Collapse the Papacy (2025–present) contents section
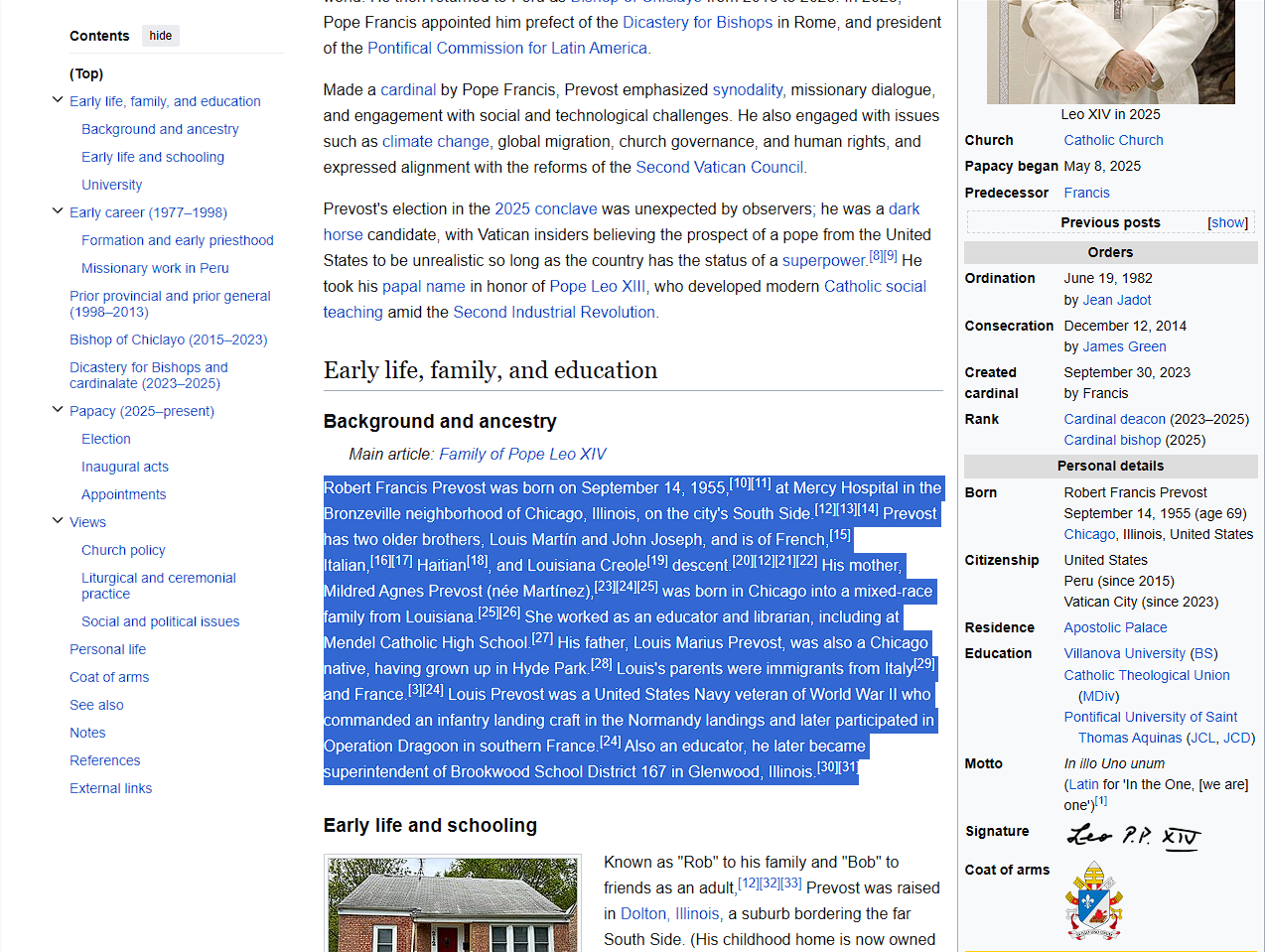 click(58, 410)
